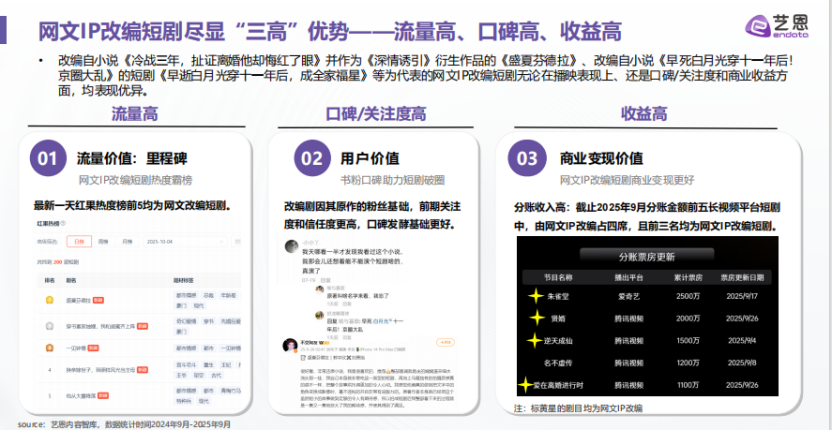The height and width of the screenshot is (430, 832).
Task: Select the 日榜 daily ranking option
Action: pos(79,242)
